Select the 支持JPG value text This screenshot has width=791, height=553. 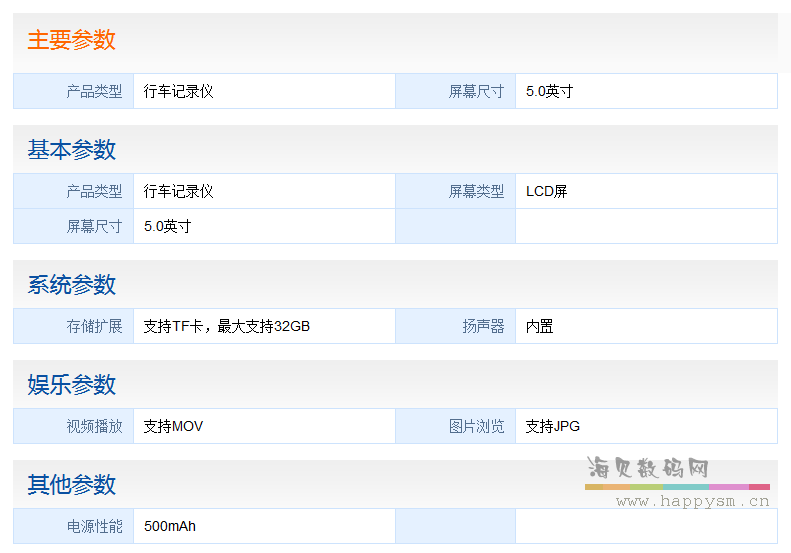tap(552, 426)
